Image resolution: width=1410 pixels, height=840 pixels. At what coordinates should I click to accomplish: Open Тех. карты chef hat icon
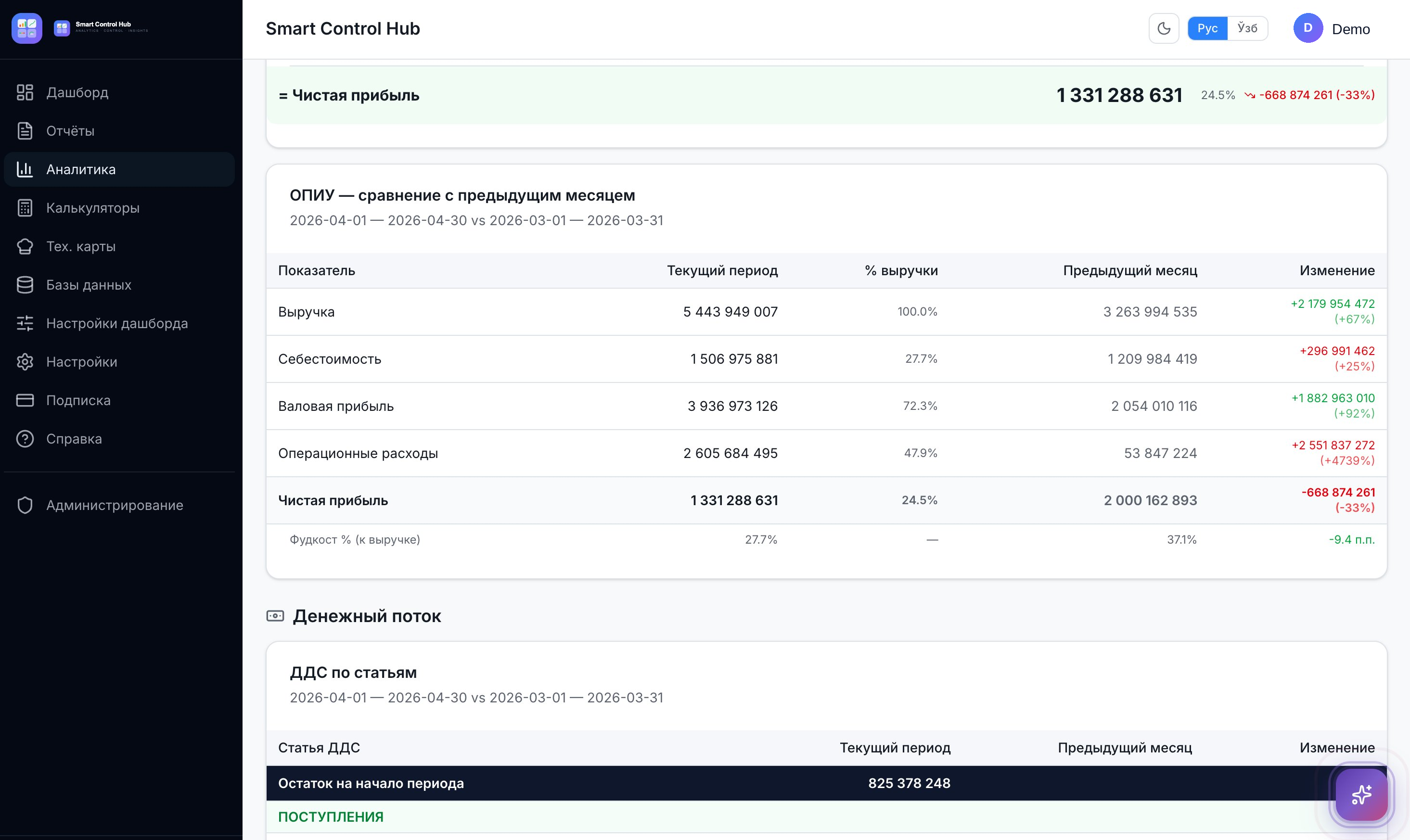click(x=25, y=246)
